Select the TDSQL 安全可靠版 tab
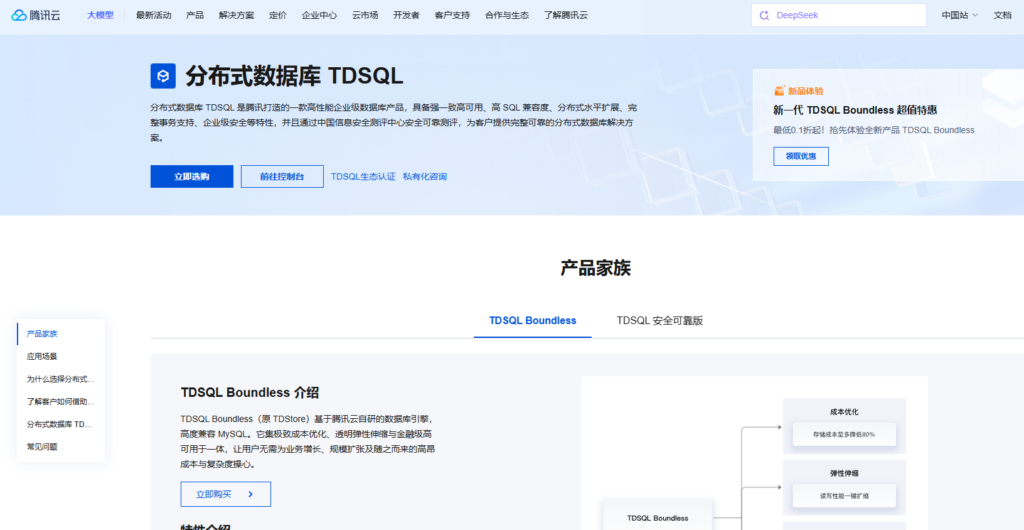 point(660,320)
